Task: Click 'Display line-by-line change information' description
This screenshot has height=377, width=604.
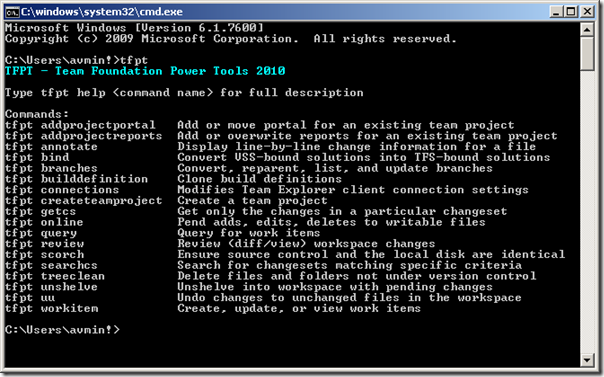Action: coord(356,146)
